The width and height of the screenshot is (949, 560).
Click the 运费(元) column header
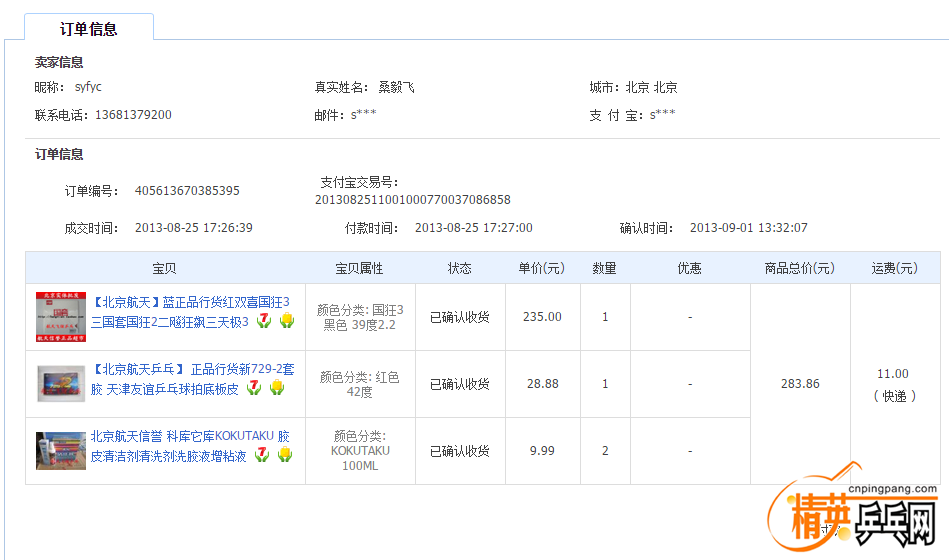pos(895,268)
